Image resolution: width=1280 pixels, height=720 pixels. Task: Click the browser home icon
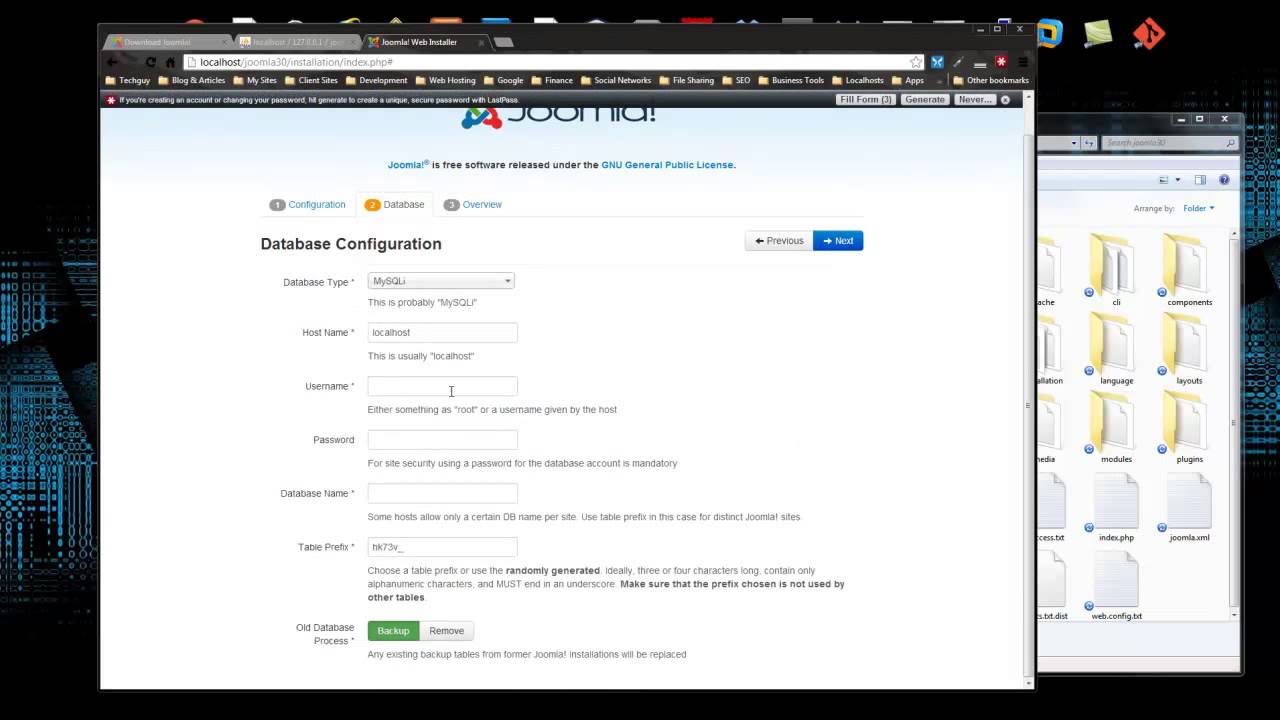point(171,62)
